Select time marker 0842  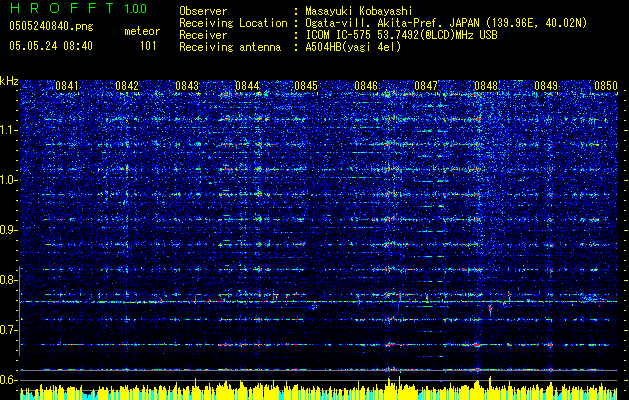[127, 86]
